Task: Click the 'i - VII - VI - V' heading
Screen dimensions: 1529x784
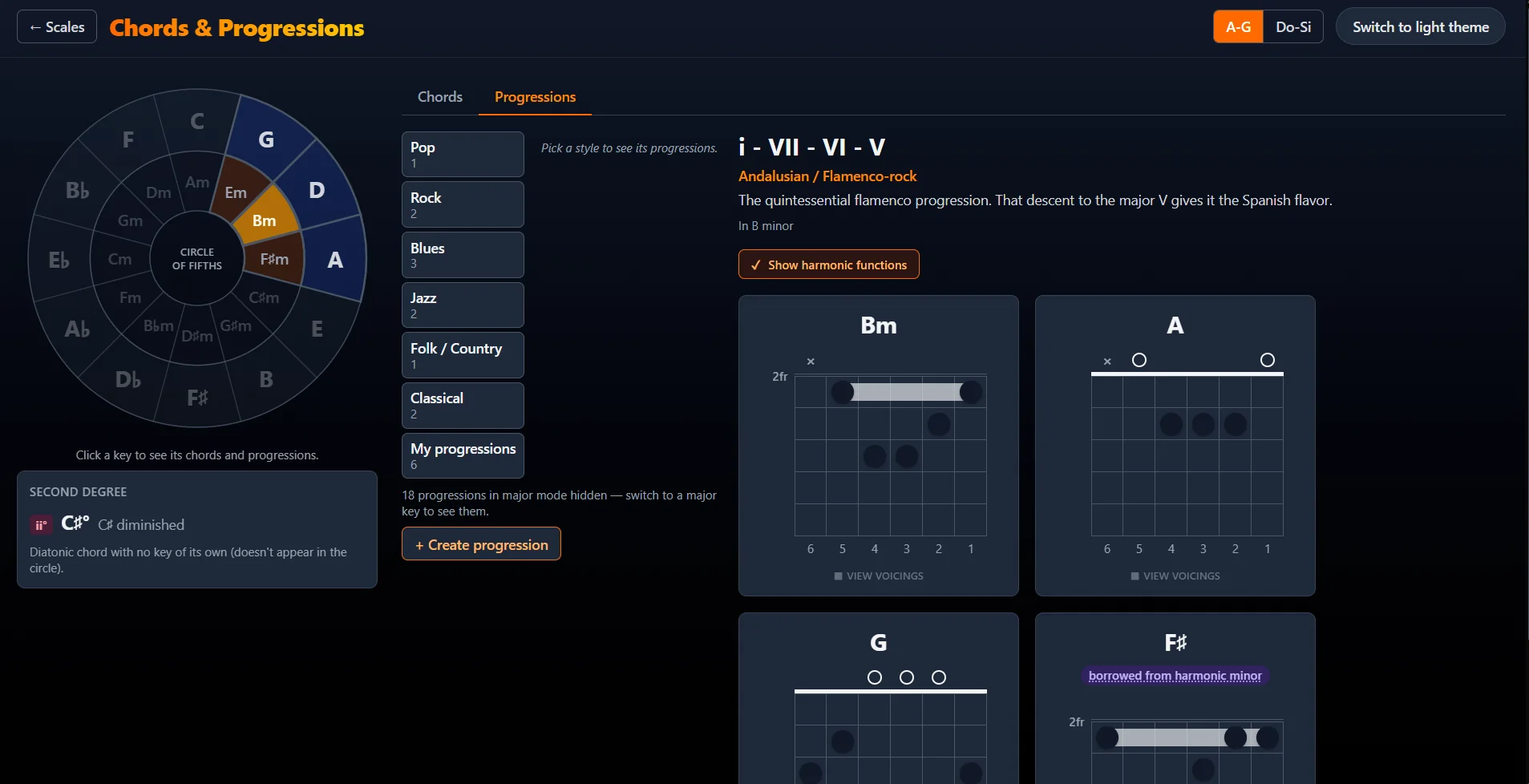Action: [x=811, y=147]
